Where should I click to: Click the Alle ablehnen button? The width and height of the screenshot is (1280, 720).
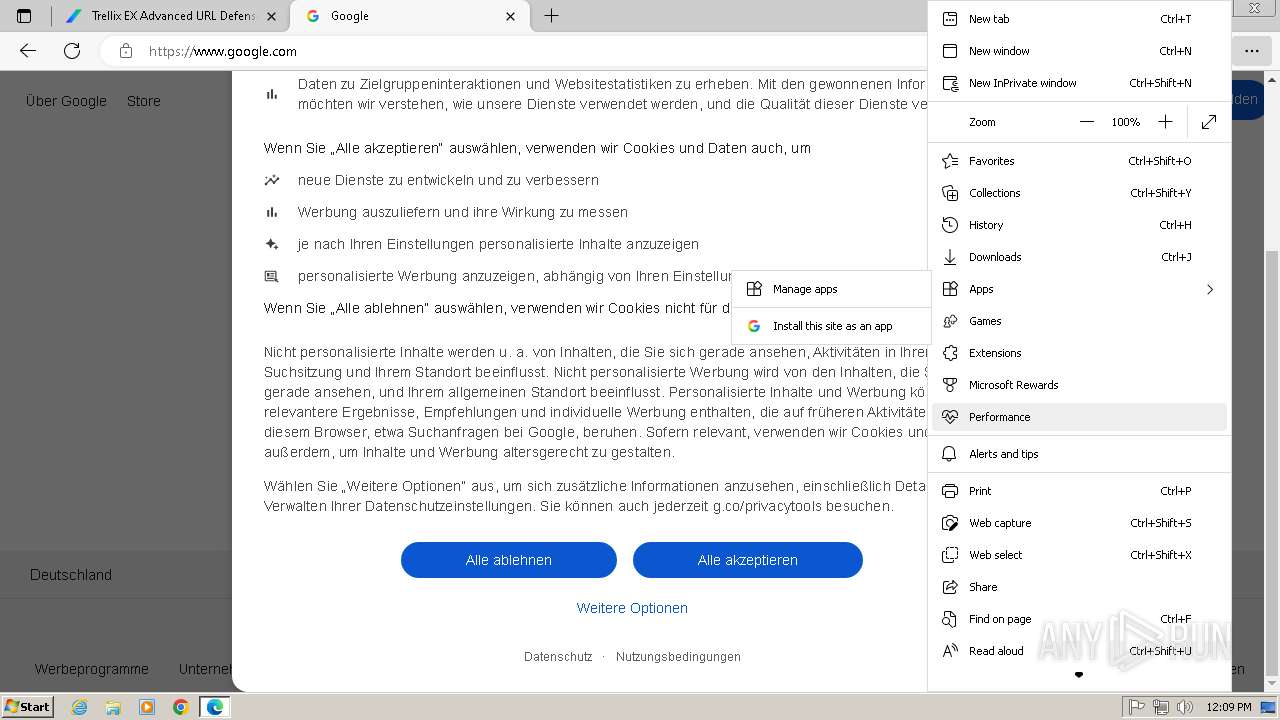(x=509, y=560)
